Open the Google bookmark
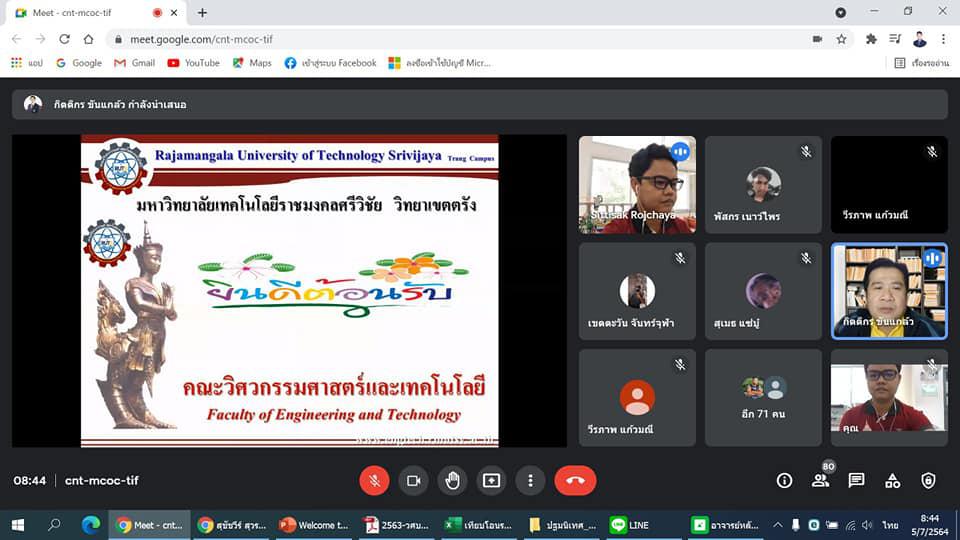This screenshot has height=540, width=960. [79, 62]
